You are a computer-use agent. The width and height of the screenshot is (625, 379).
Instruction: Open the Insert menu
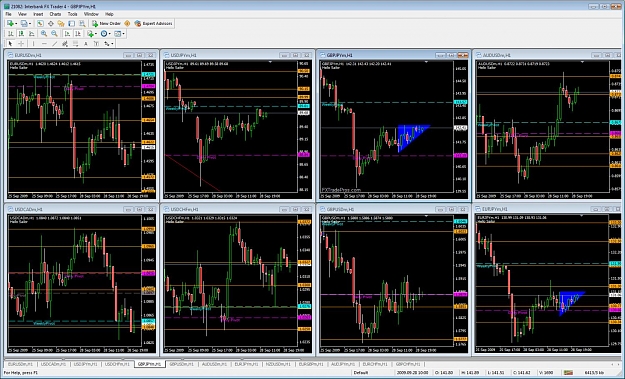pyautogui.click(x=38, y=14)
